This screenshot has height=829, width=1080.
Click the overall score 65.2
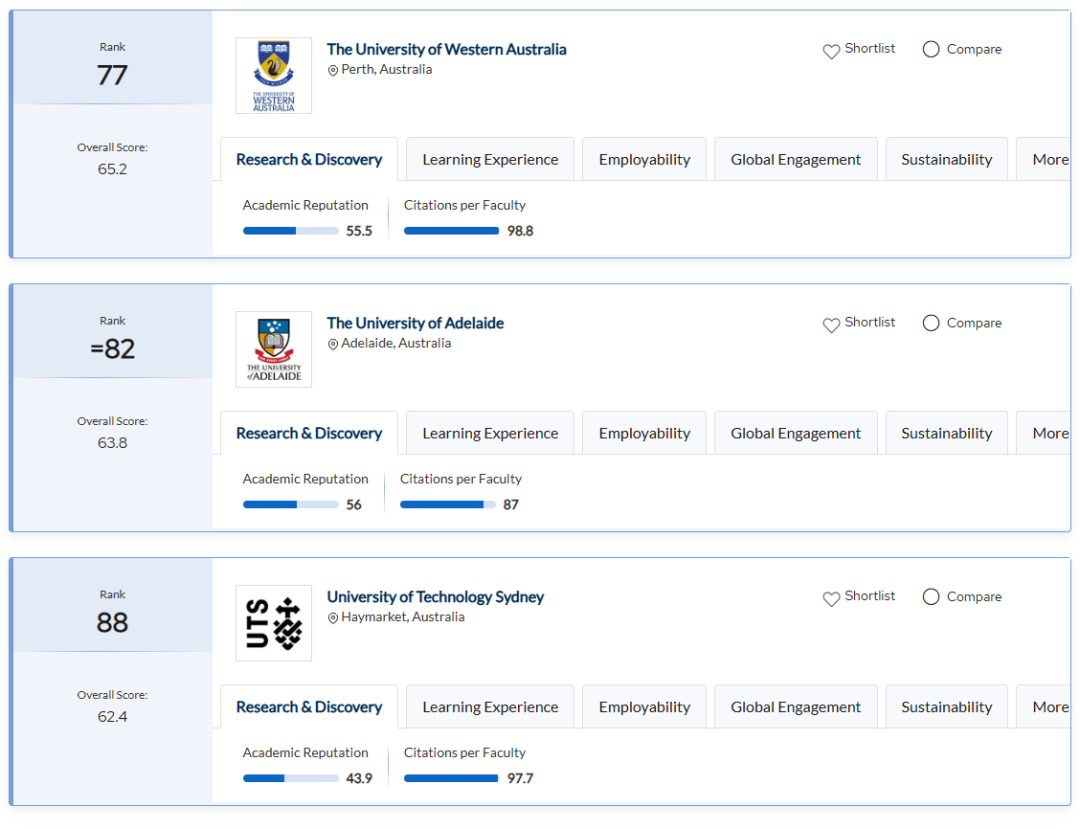coord(112,169)
